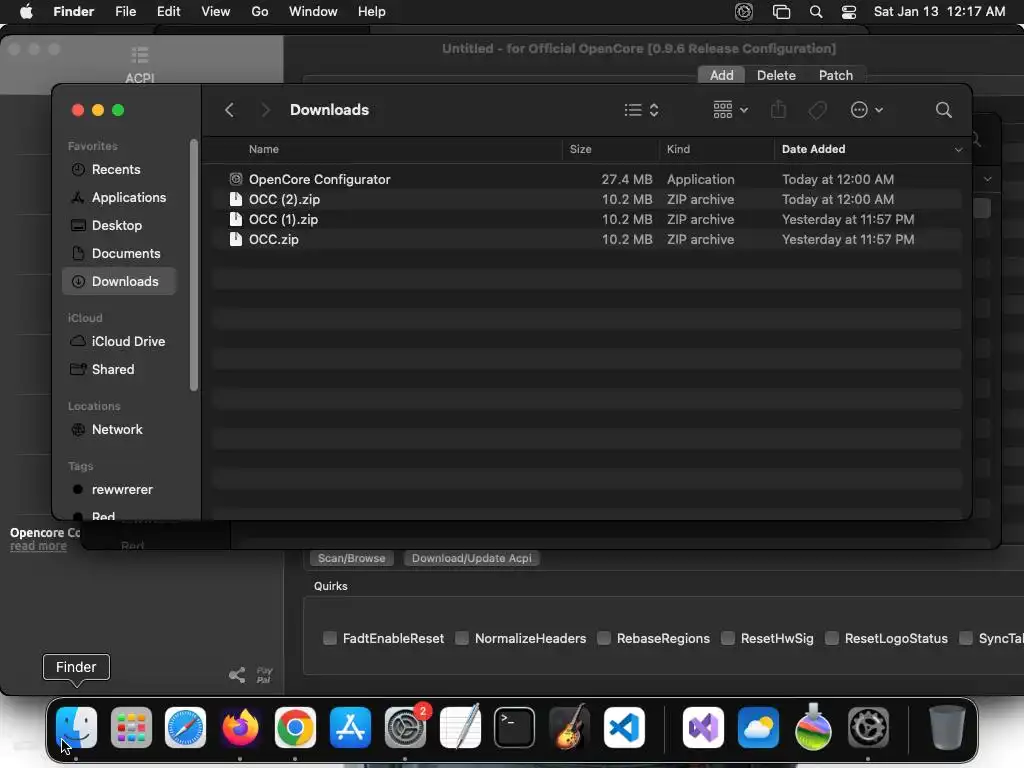
Task: Open the cloud weather app in Dock
Action: pos(758,727)
